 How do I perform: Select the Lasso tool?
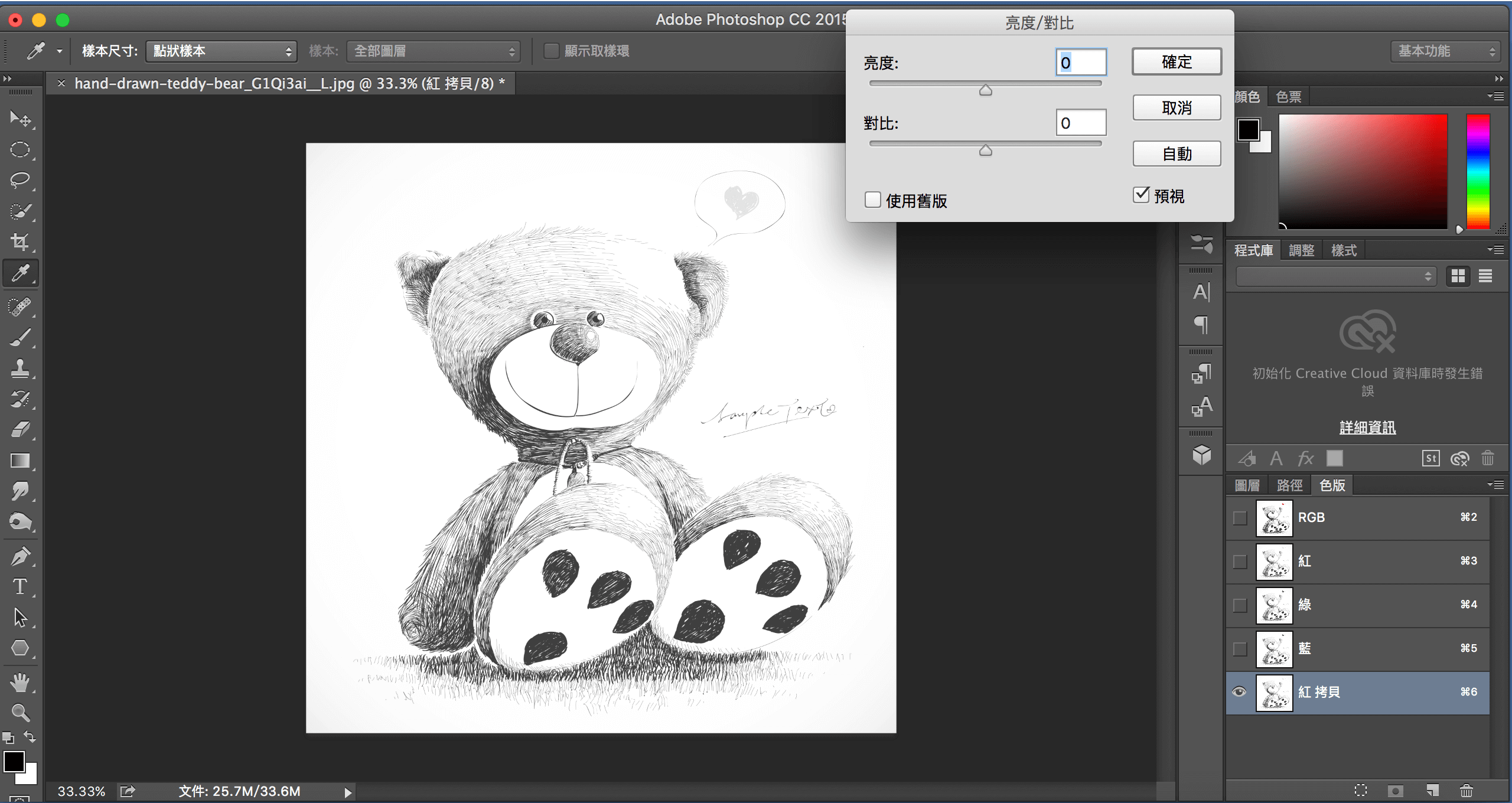(x=20, y=179)
